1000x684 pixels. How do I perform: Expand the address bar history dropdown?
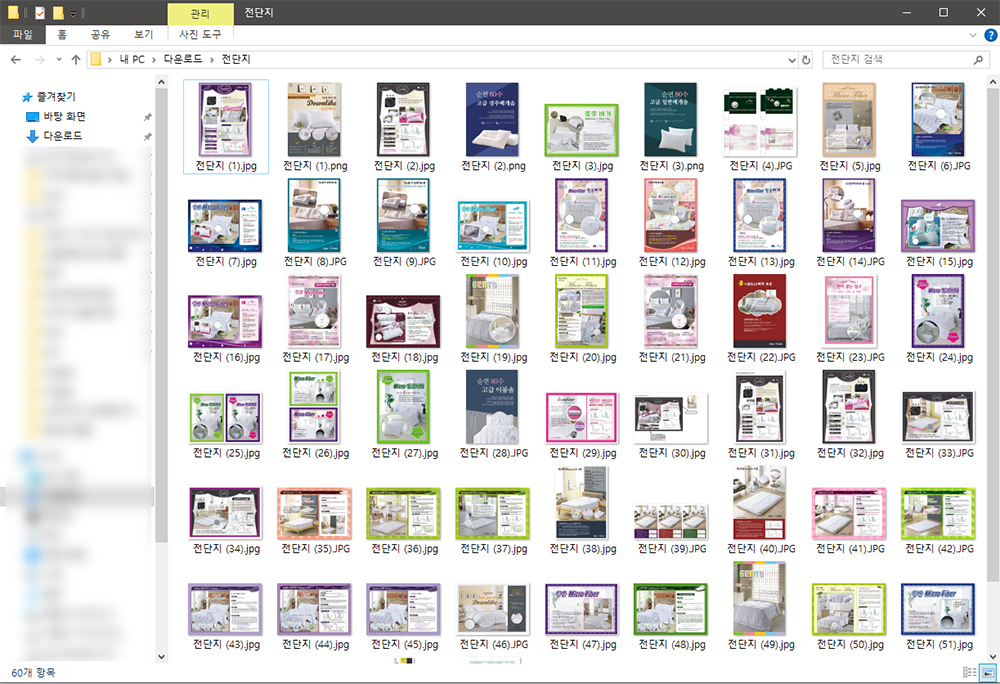pyautogui.click(x=791, y=60)
